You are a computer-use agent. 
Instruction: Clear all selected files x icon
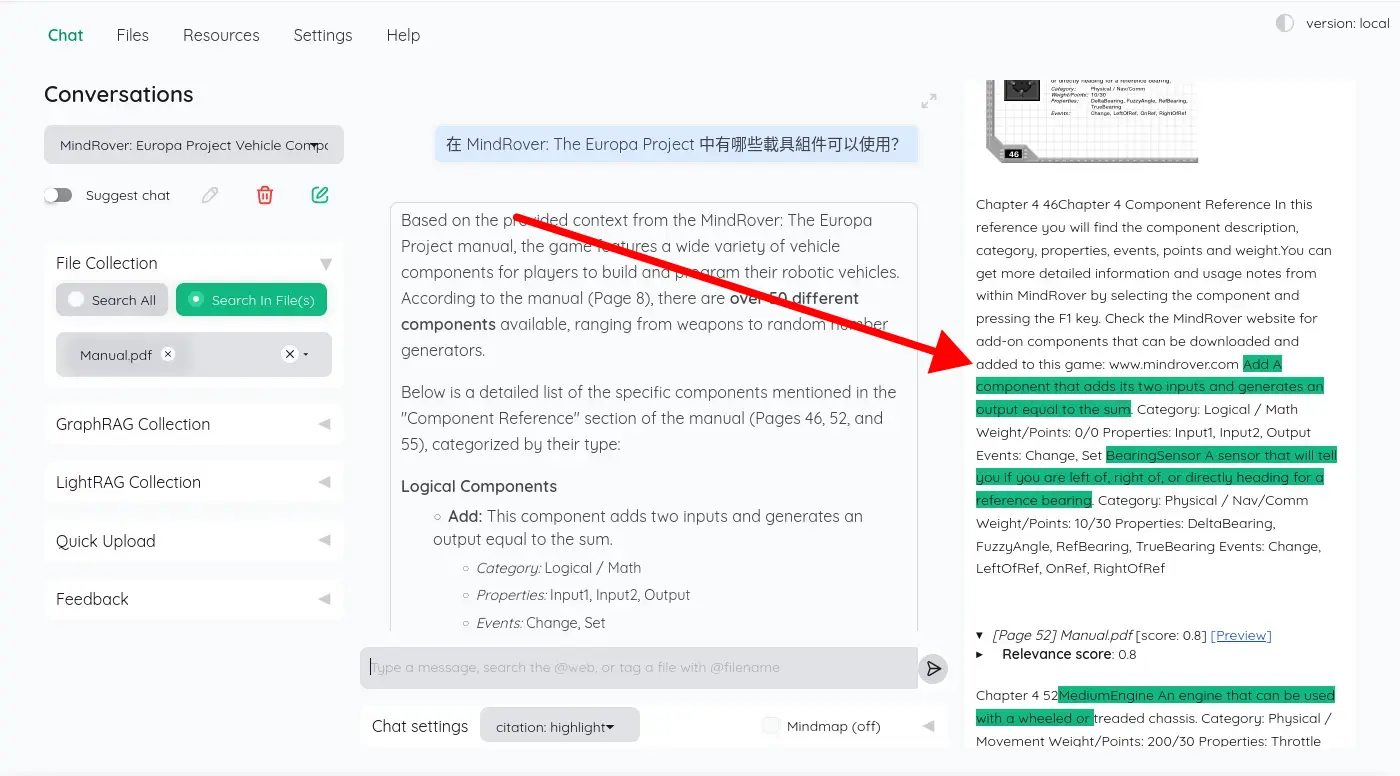click(289, 354)
